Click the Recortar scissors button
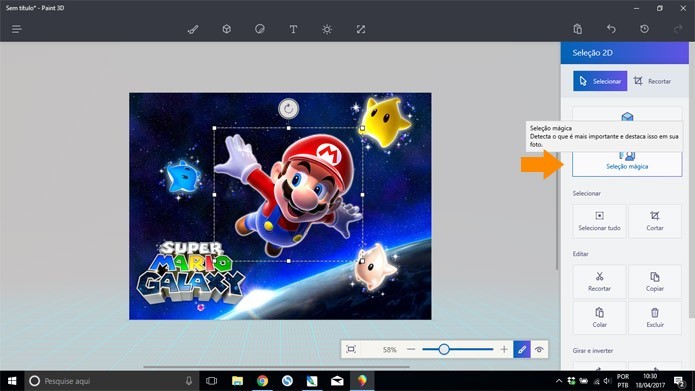 point(599,282)
